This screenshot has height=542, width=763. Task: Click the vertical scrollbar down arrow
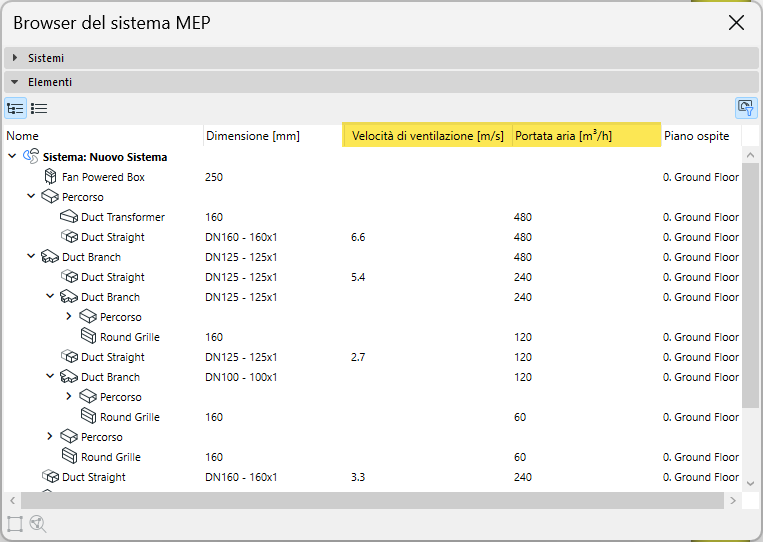750,481
